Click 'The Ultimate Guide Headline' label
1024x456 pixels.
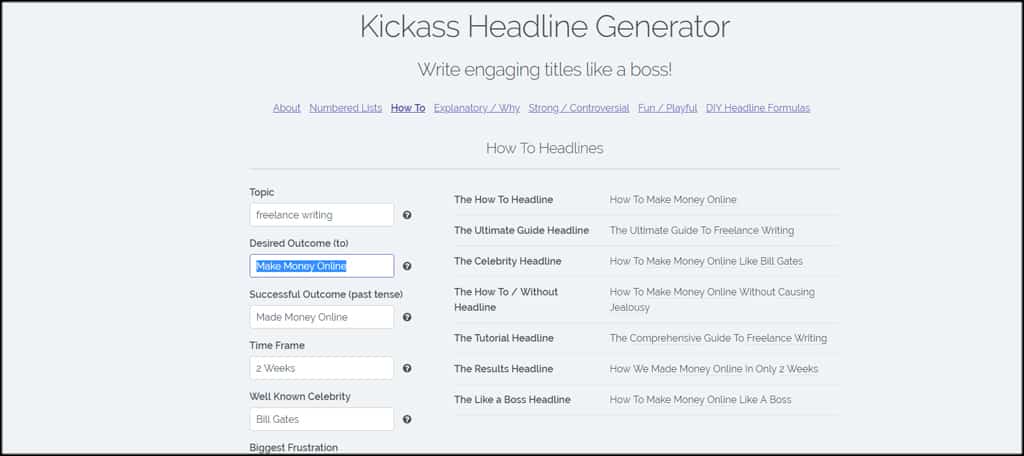(521, 231)
